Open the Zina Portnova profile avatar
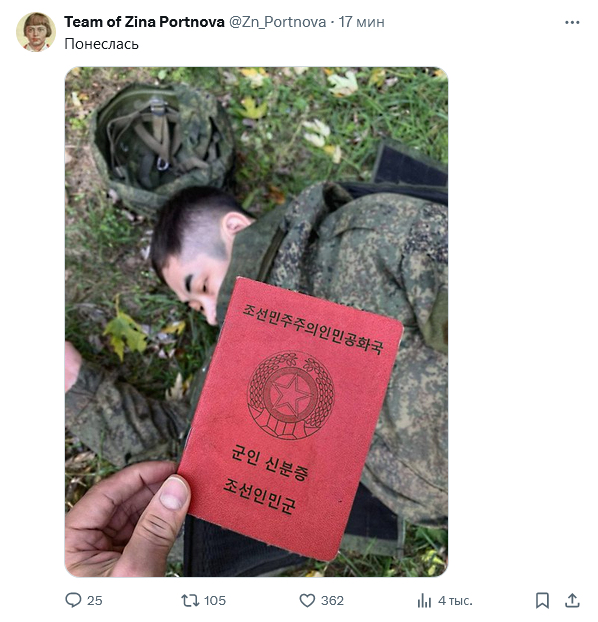Image resolution: width=598 pixels, height=622 pixels. point(36,32)
